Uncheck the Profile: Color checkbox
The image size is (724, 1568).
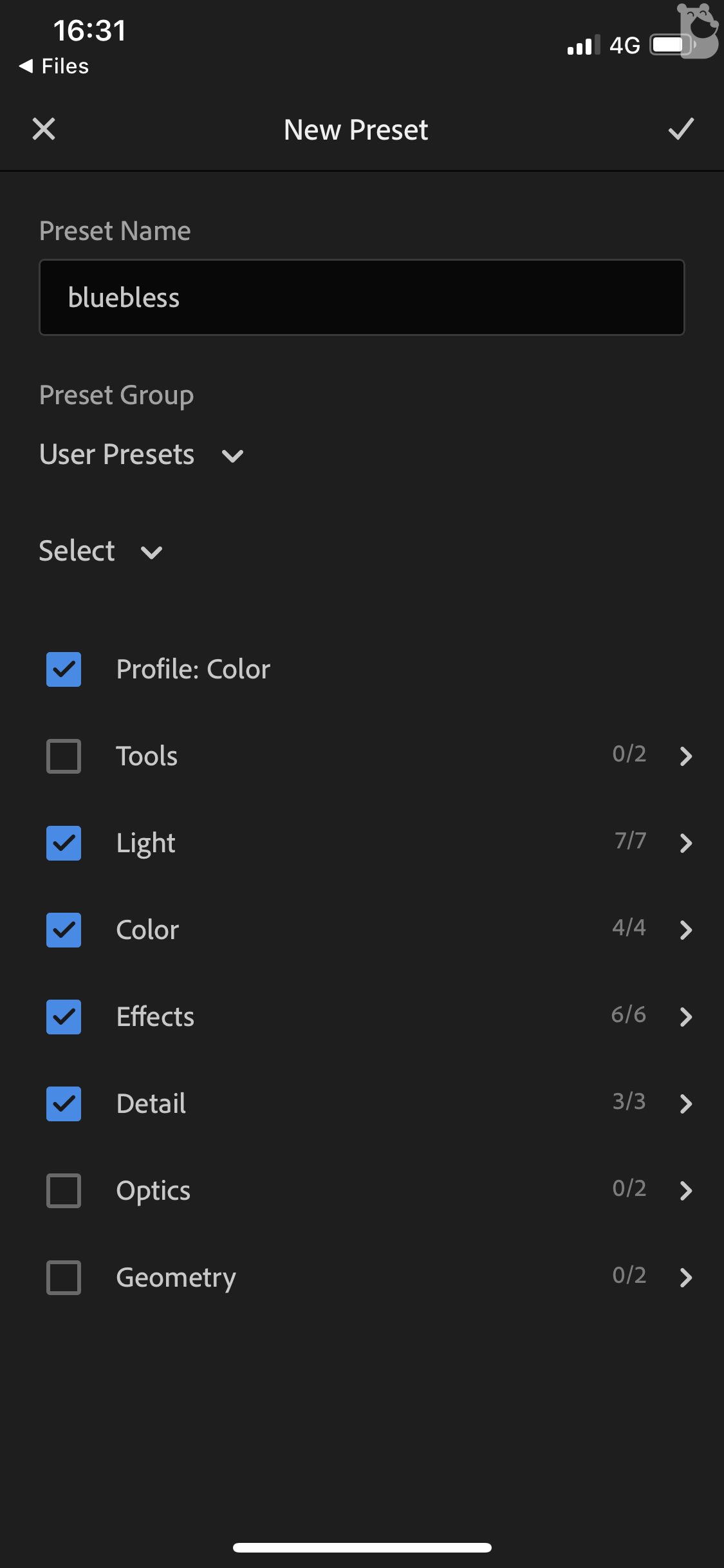(x=64, y=669)
